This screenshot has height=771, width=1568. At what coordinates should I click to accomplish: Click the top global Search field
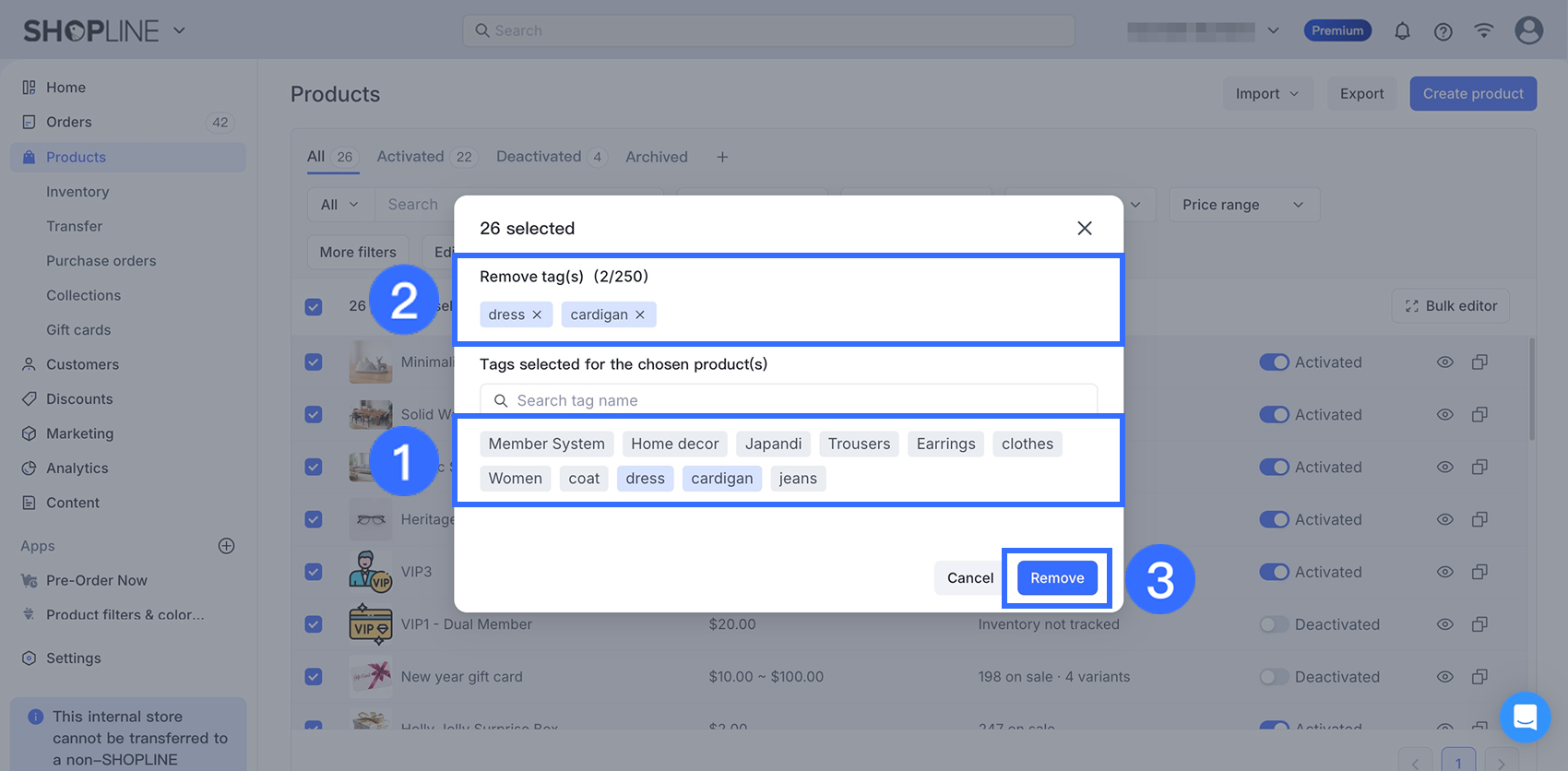(x=768, y=30)
